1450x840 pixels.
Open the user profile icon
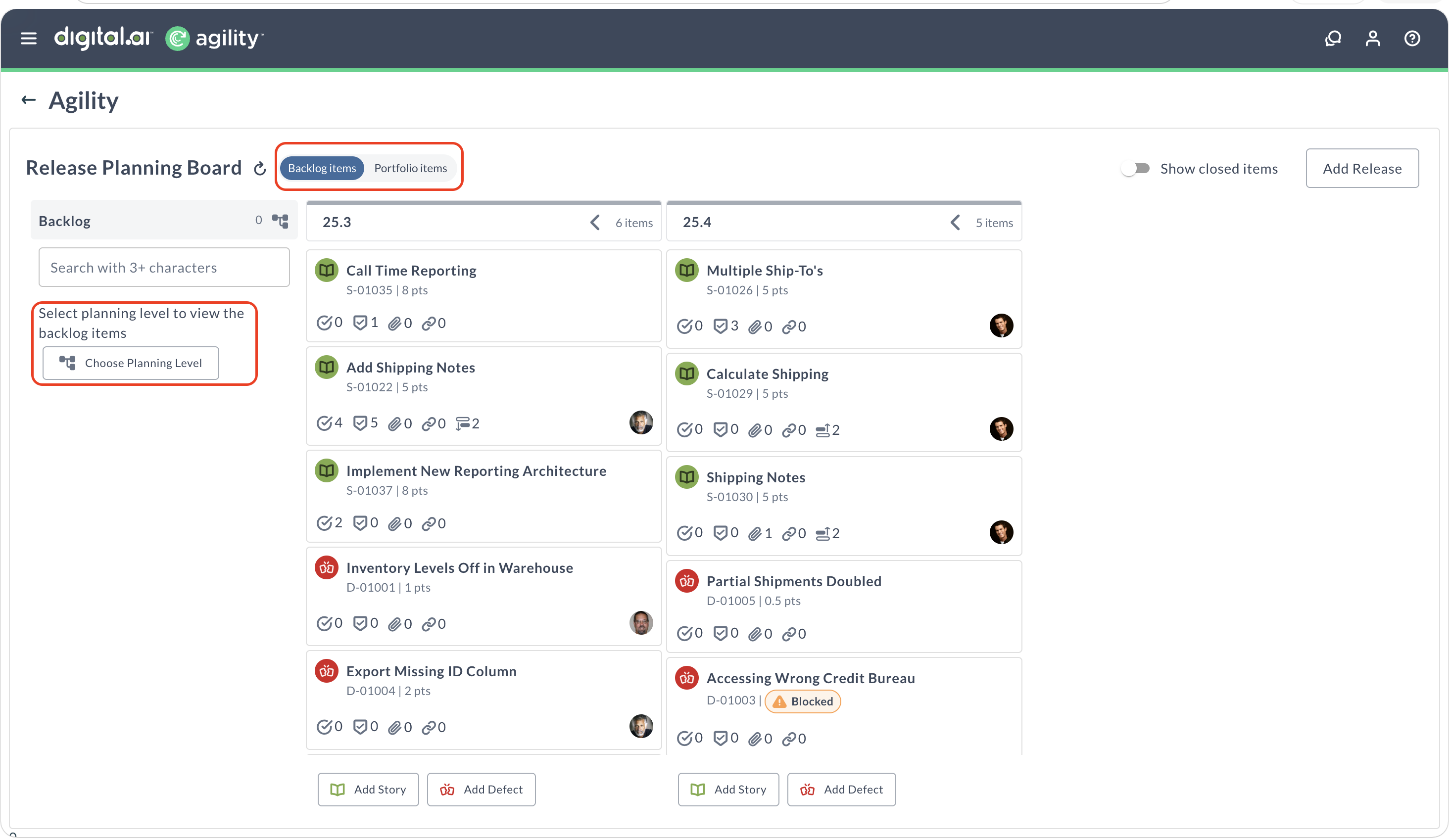[x=1372, y=38]
